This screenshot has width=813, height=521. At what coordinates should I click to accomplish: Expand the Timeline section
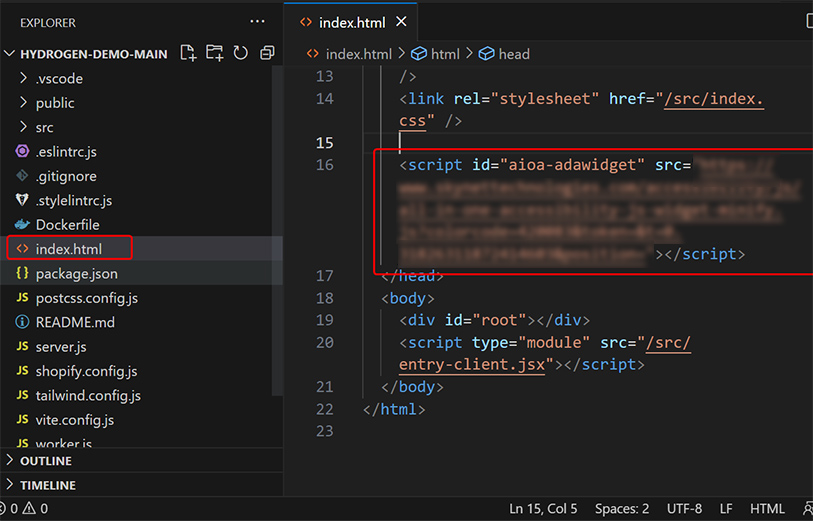(47, 485)
